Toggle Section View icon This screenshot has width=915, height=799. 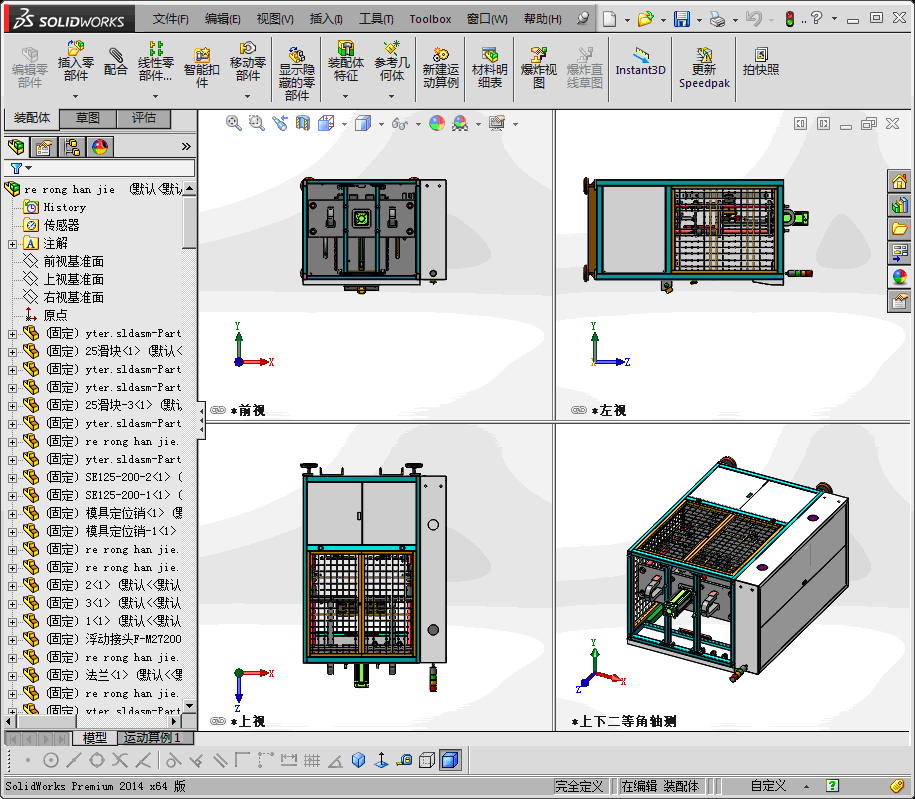pos(303,123)
